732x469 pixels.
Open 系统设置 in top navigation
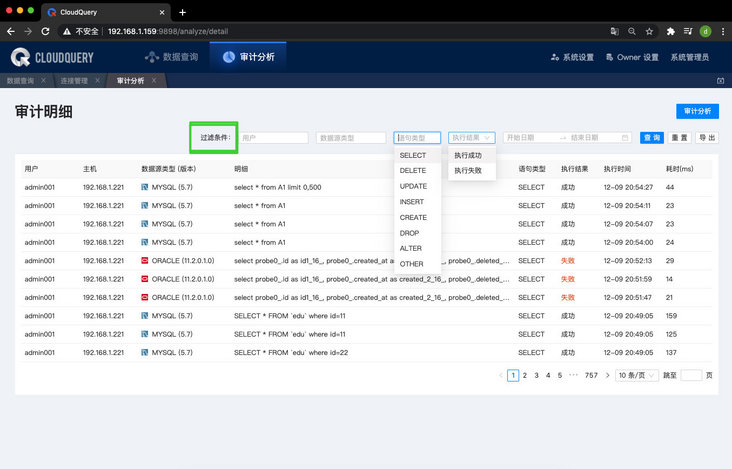tap(572, 57)
